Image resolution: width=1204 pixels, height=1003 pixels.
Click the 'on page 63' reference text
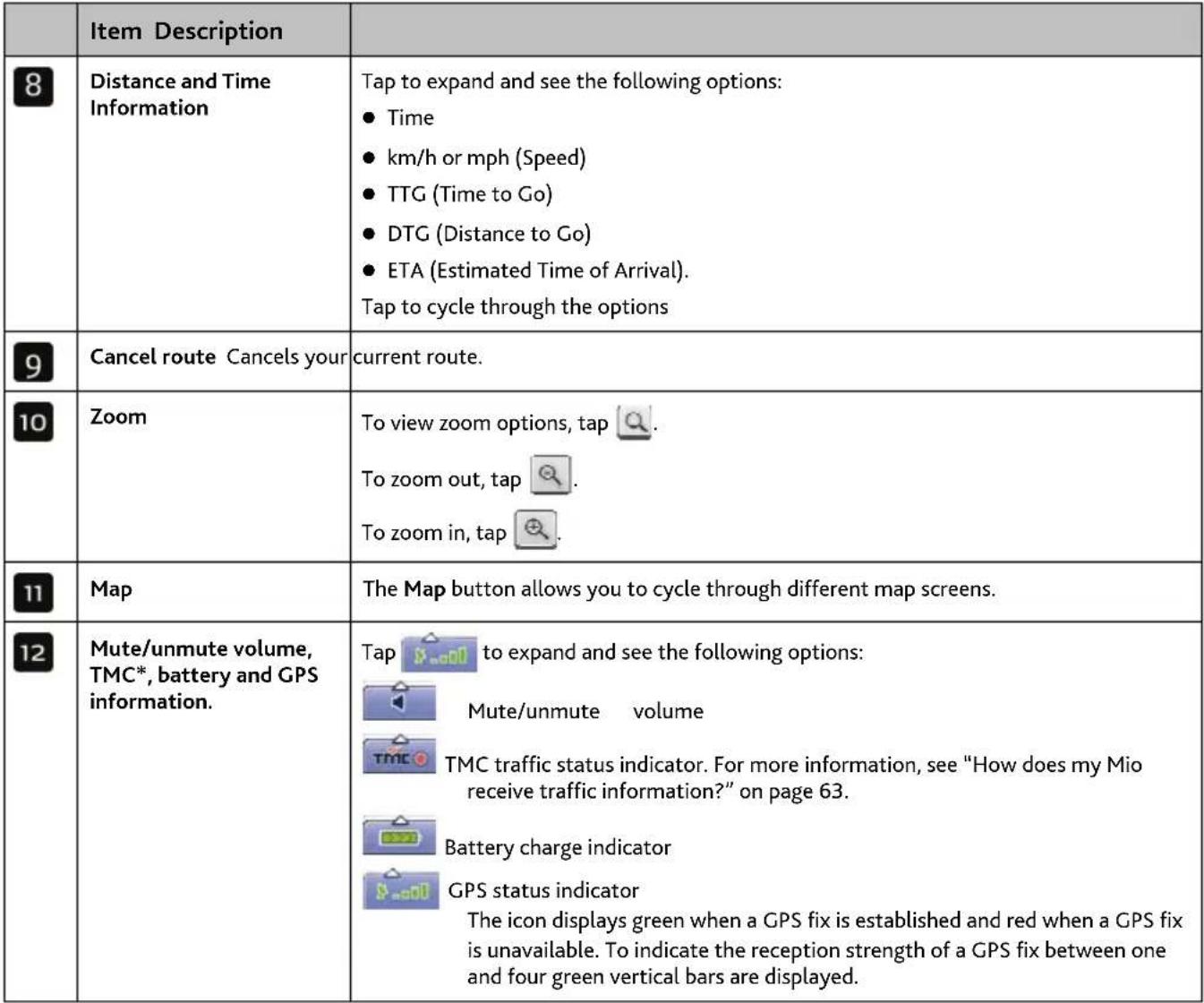791,792
